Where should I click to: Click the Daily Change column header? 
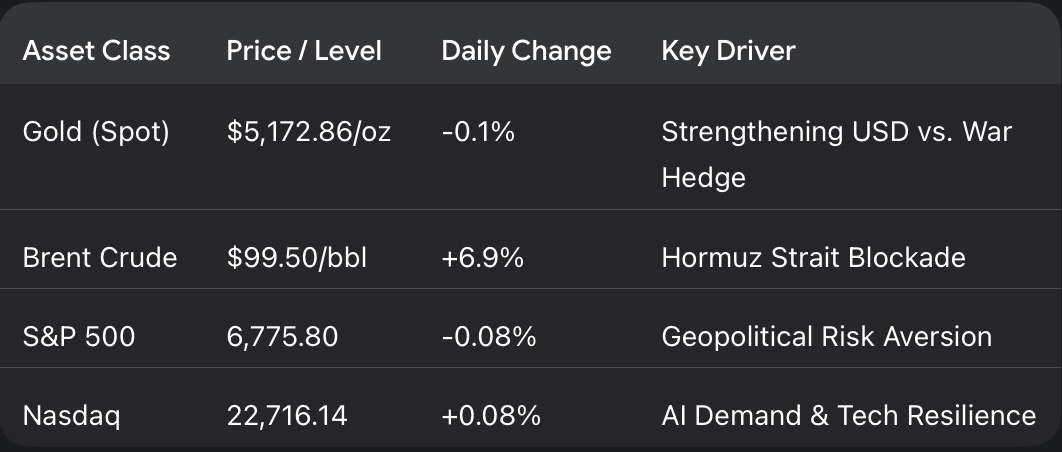coord(526,51)
